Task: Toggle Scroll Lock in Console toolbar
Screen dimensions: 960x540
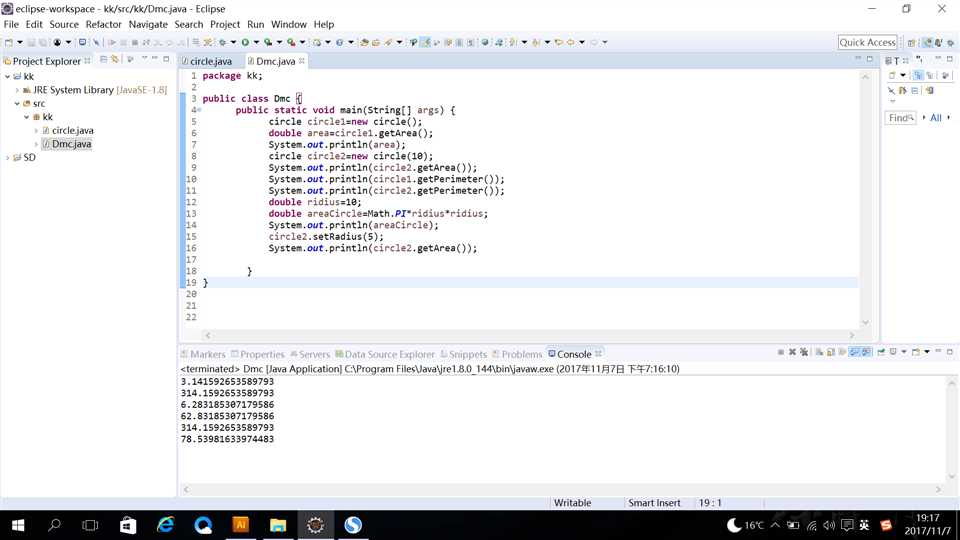Action: 831,352
